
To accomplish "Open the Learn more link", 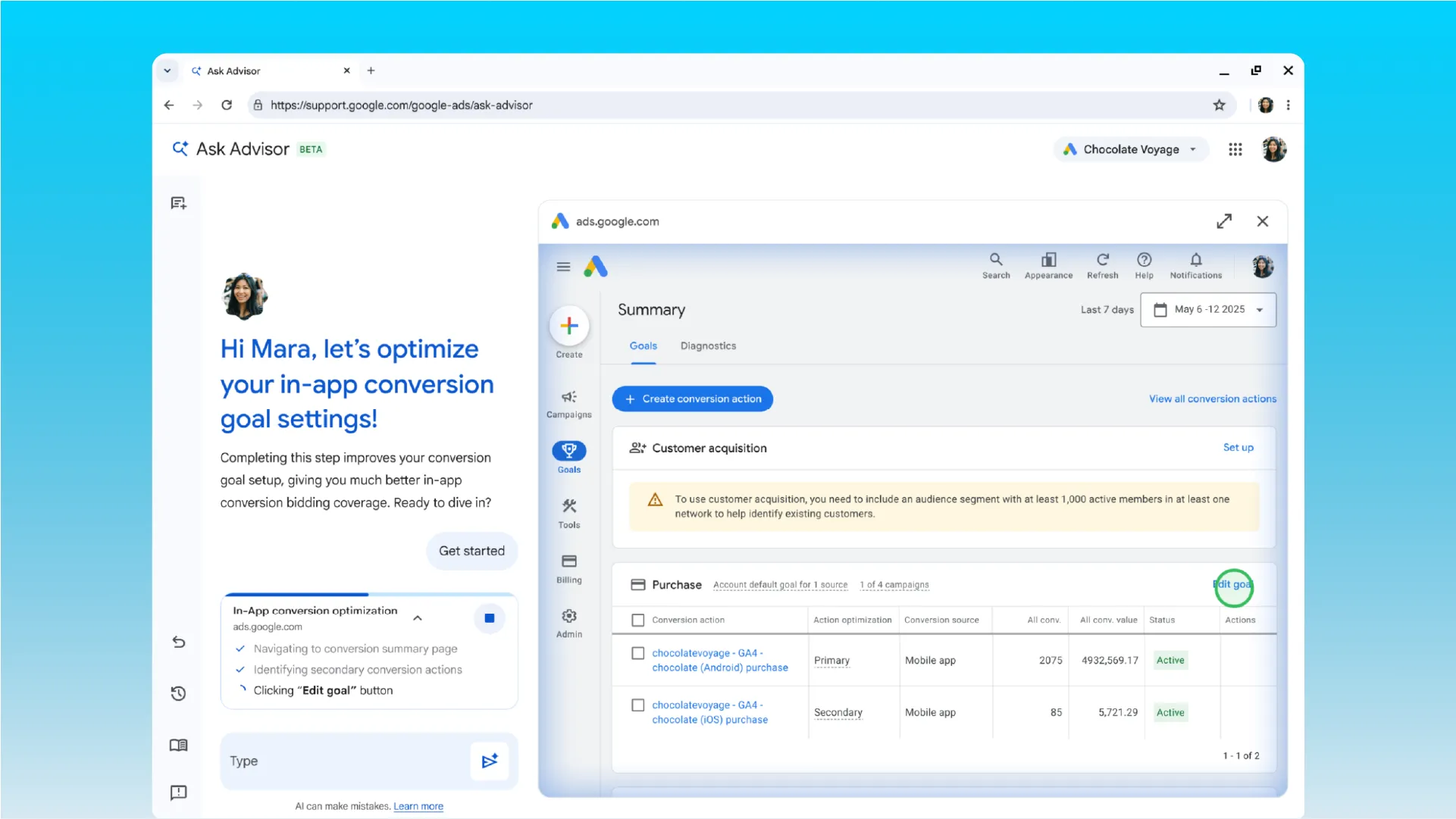I will [418, 806].
